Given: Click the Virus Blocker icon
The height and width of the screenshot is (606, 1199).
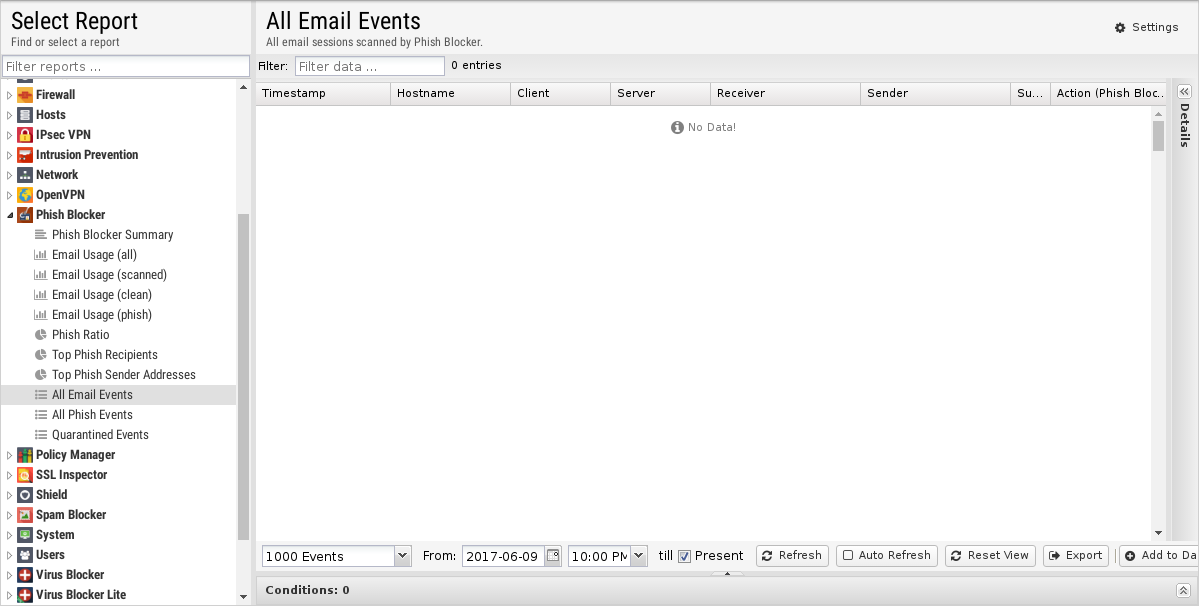Looking at the screenshot, I should (x=24, y=575).
